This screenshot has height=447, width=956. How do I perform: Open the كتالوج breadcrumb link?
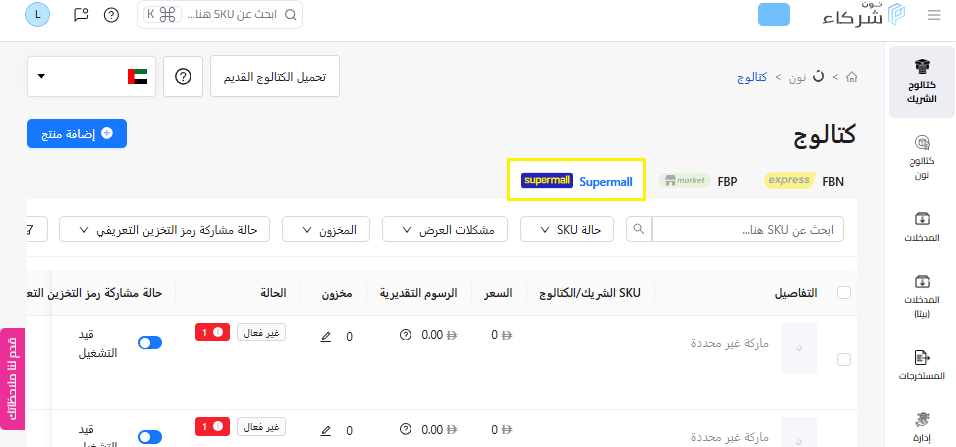click(752, 77)
